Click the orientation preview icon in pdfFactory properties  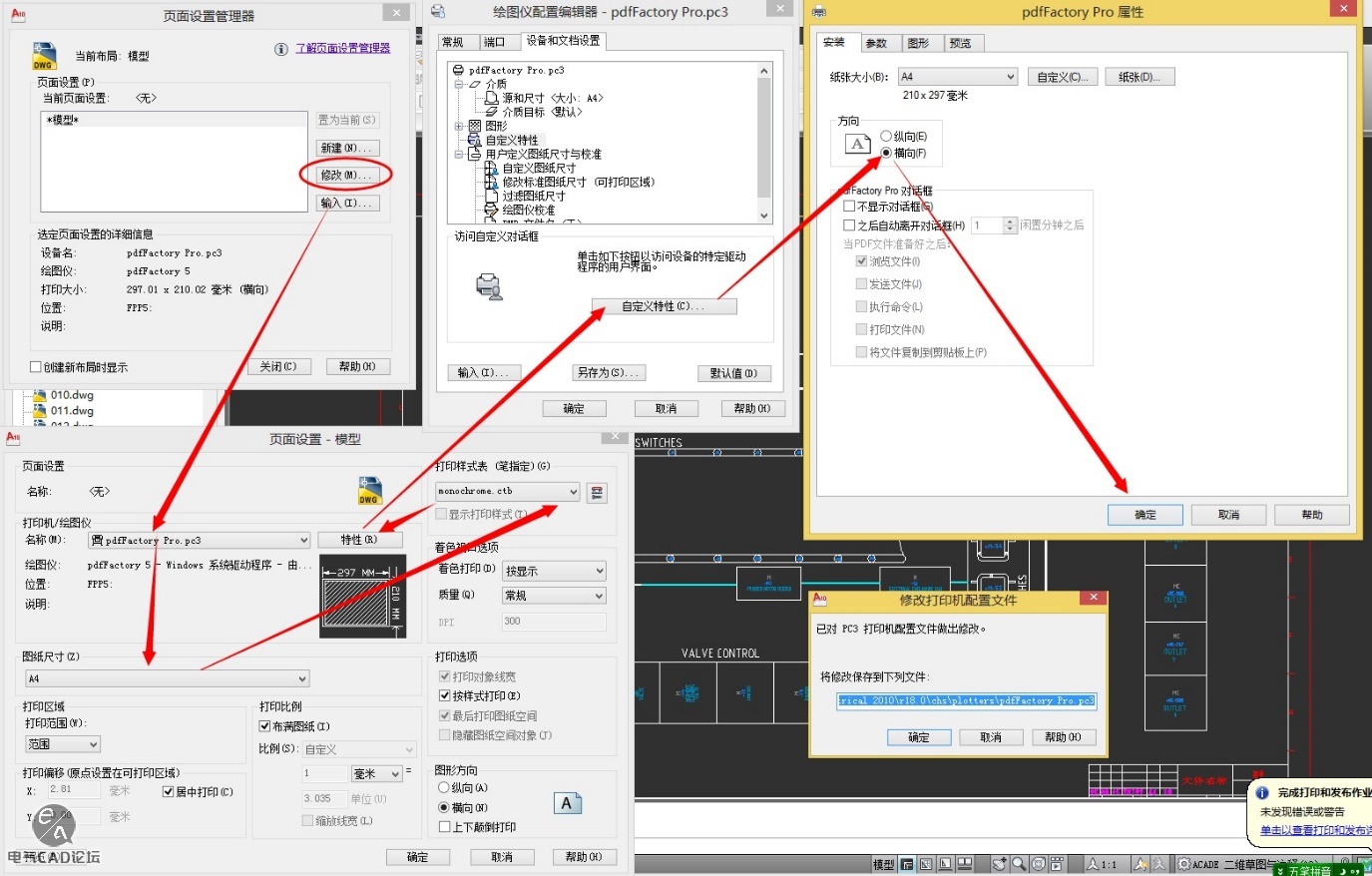point(858,144)
